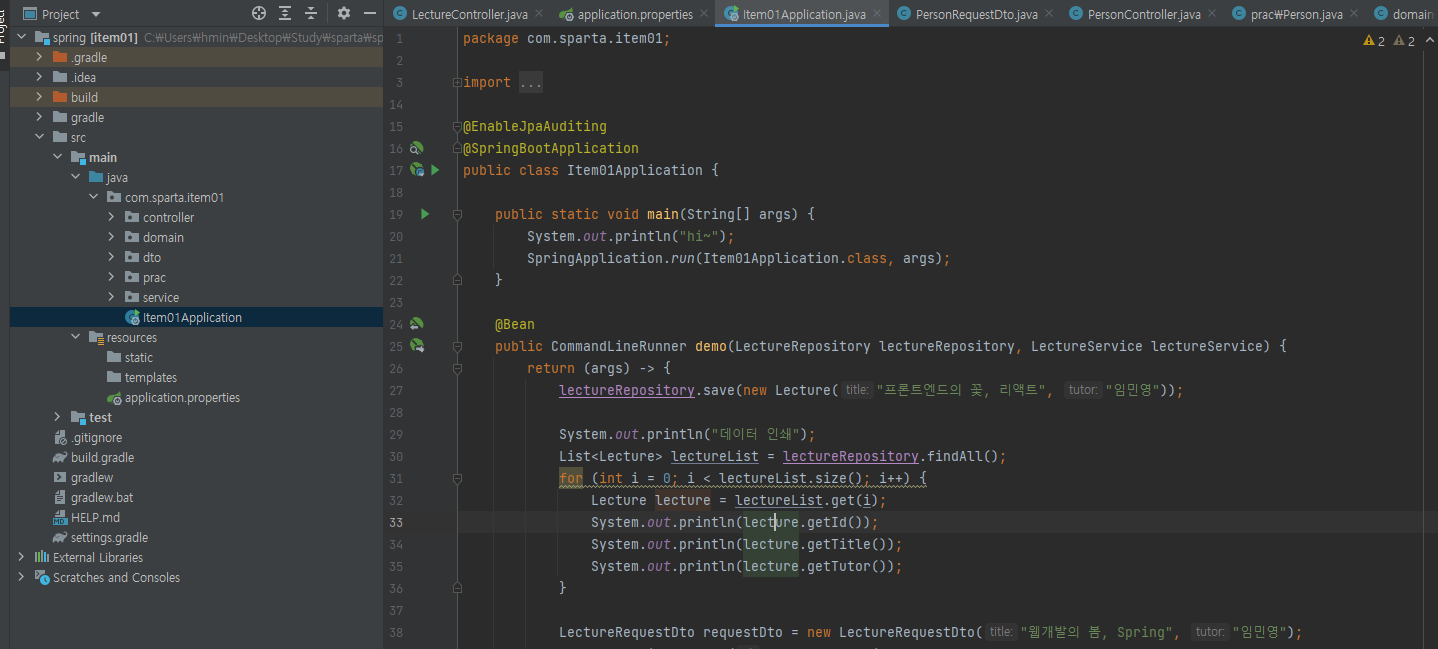Run main method via gutter arrow on line 19

425,214
